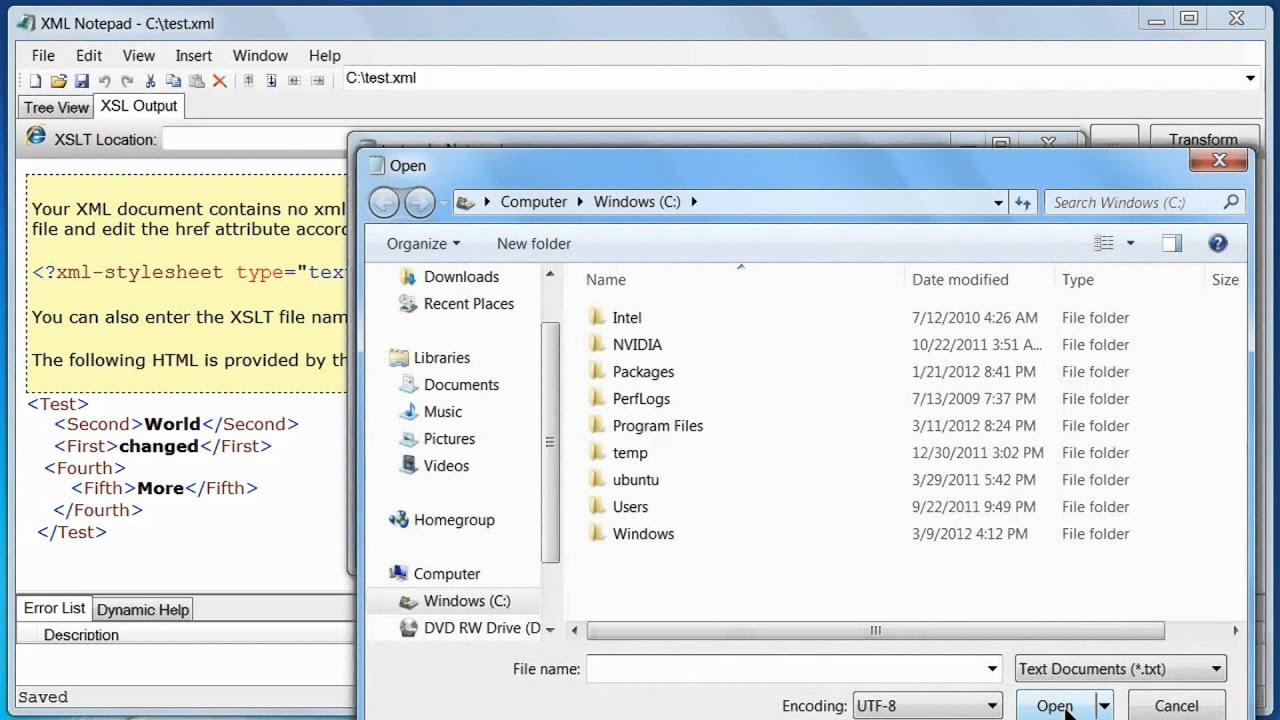Select the NVIDIA folder
This screenshot has height=720, width=1280.
pyautogui.click(x=637, y=345)
